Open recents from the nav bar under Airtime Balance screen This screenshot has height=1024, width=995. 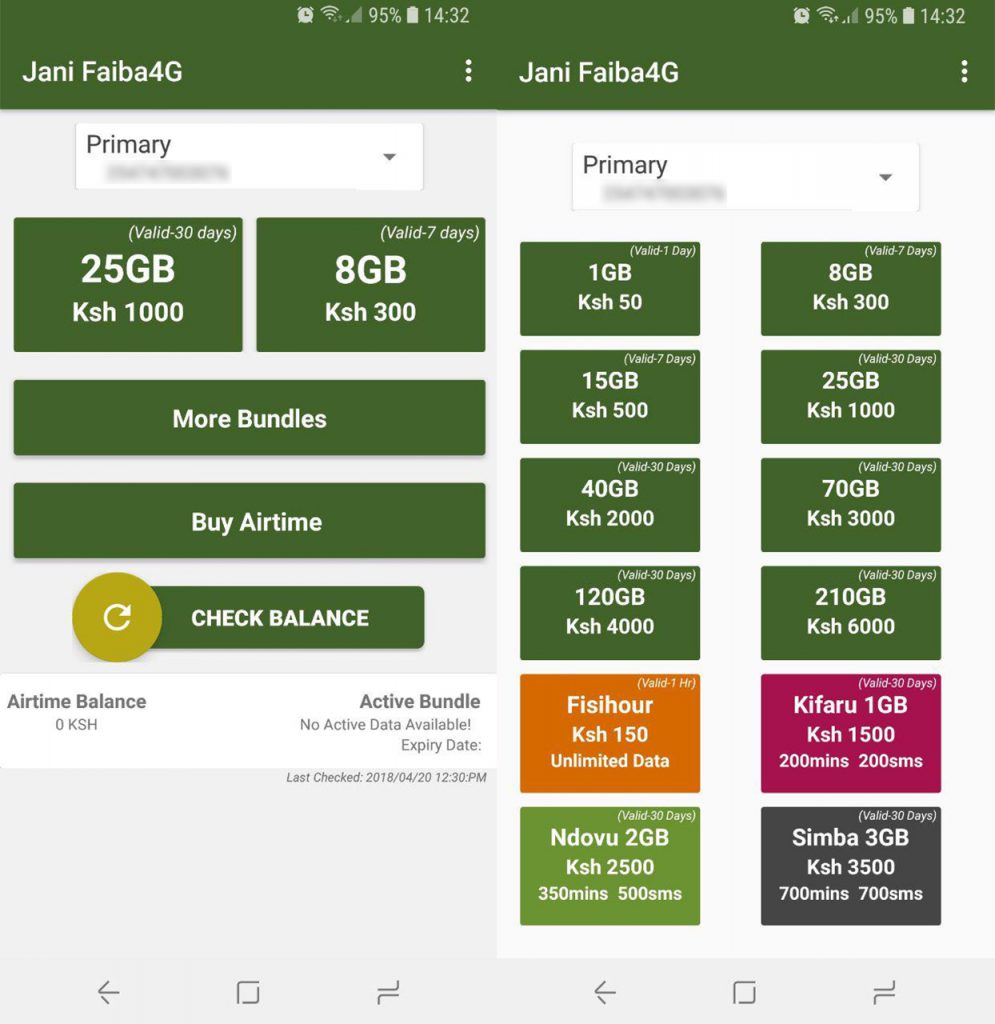click(388, 992)
